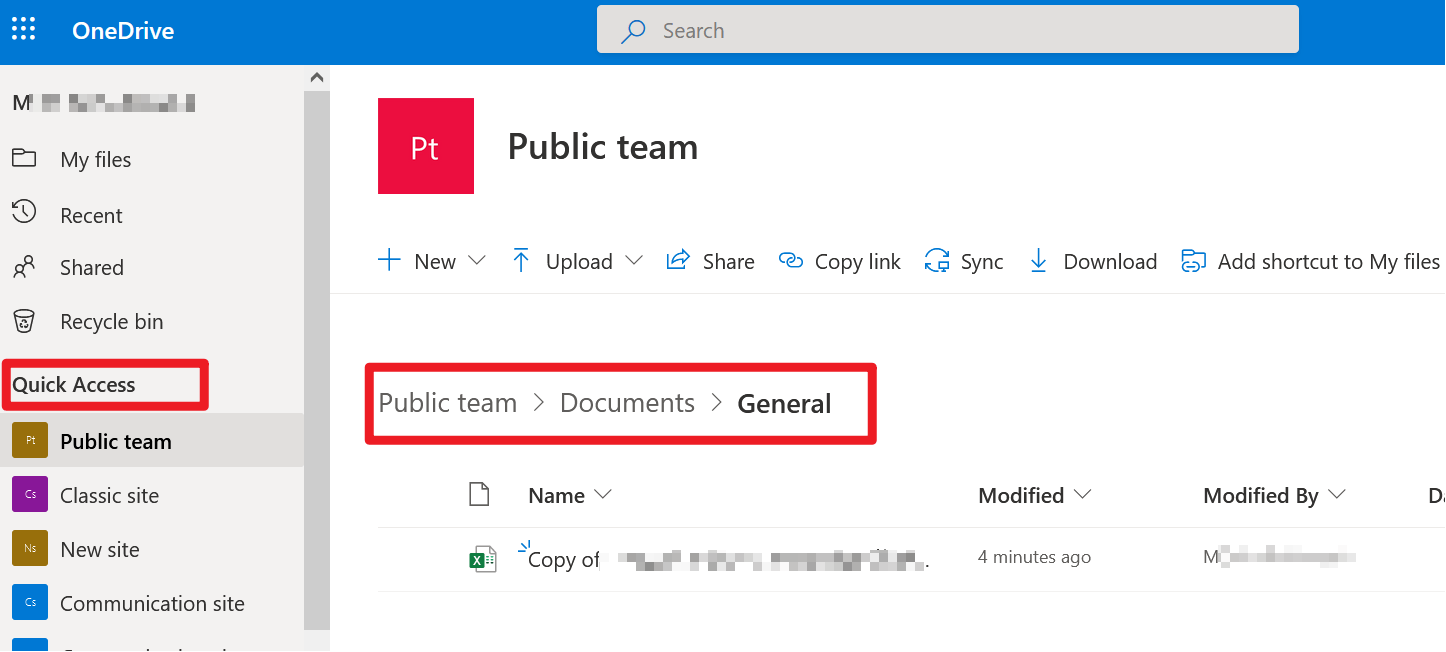Open the 'Copy of' Excel file
The height and width of the screenshot is (652, 1446).
coord(729,559)
